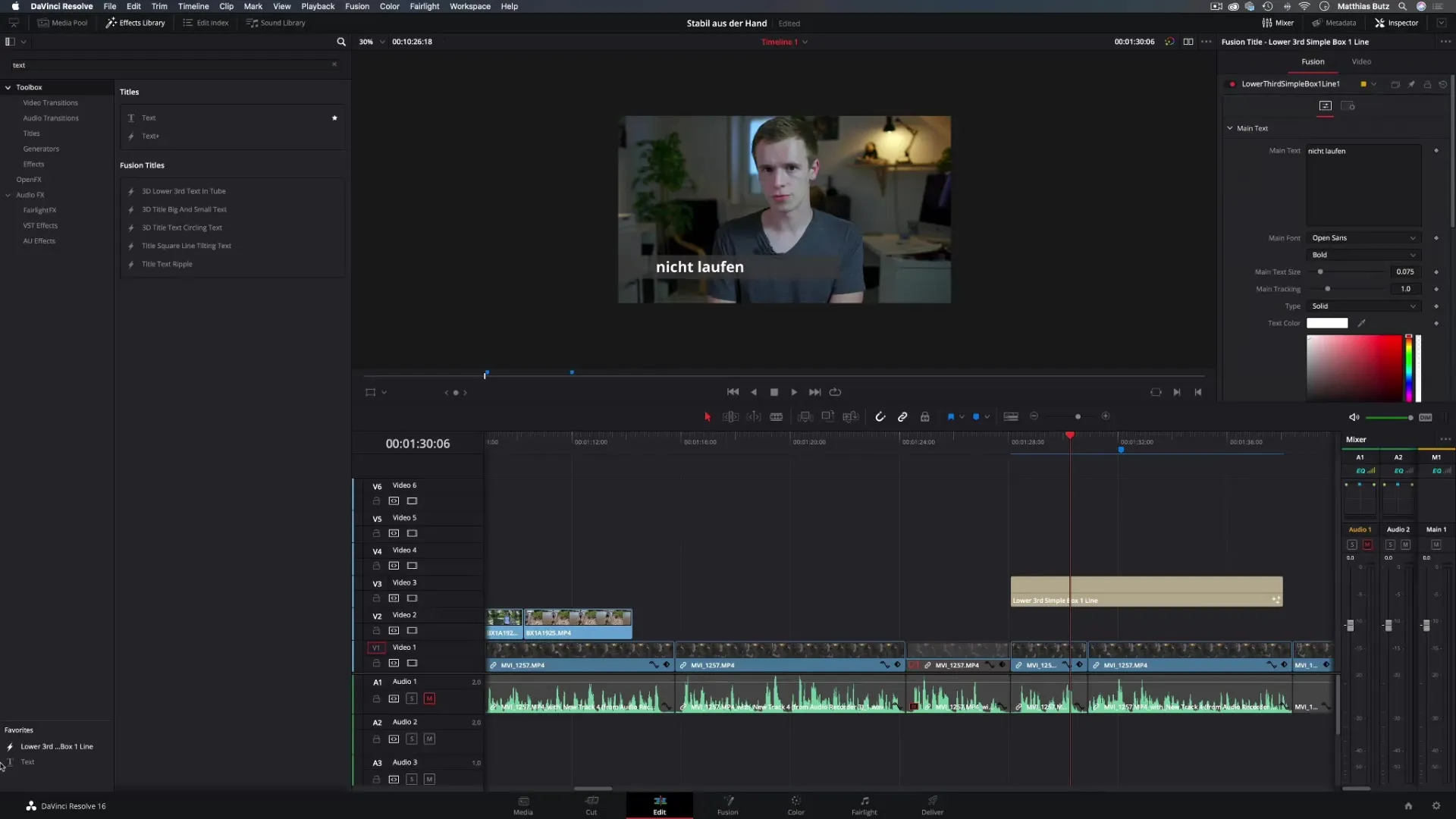Click the Replace Clip icon
Image resolution: width=1456 pixels, height=819 pixels.
click(x=851, y=416)
